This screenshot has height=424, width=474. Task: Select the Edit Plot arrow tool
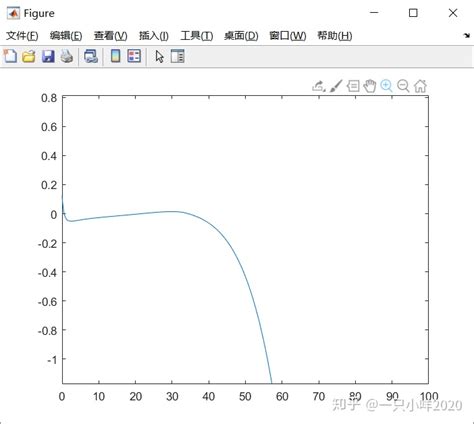pos(159,56)
